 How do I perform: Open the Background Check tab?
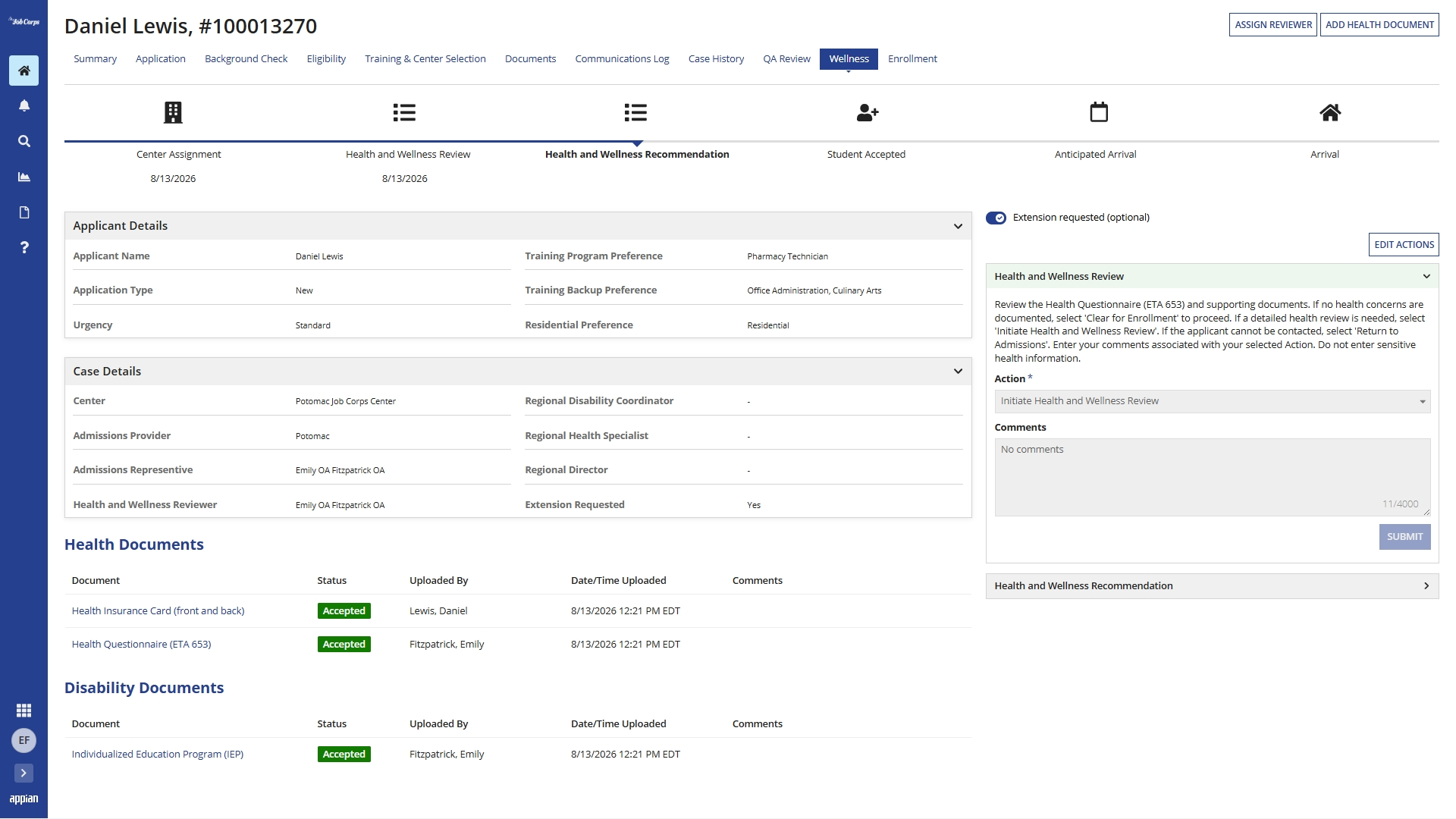point(246,59)
